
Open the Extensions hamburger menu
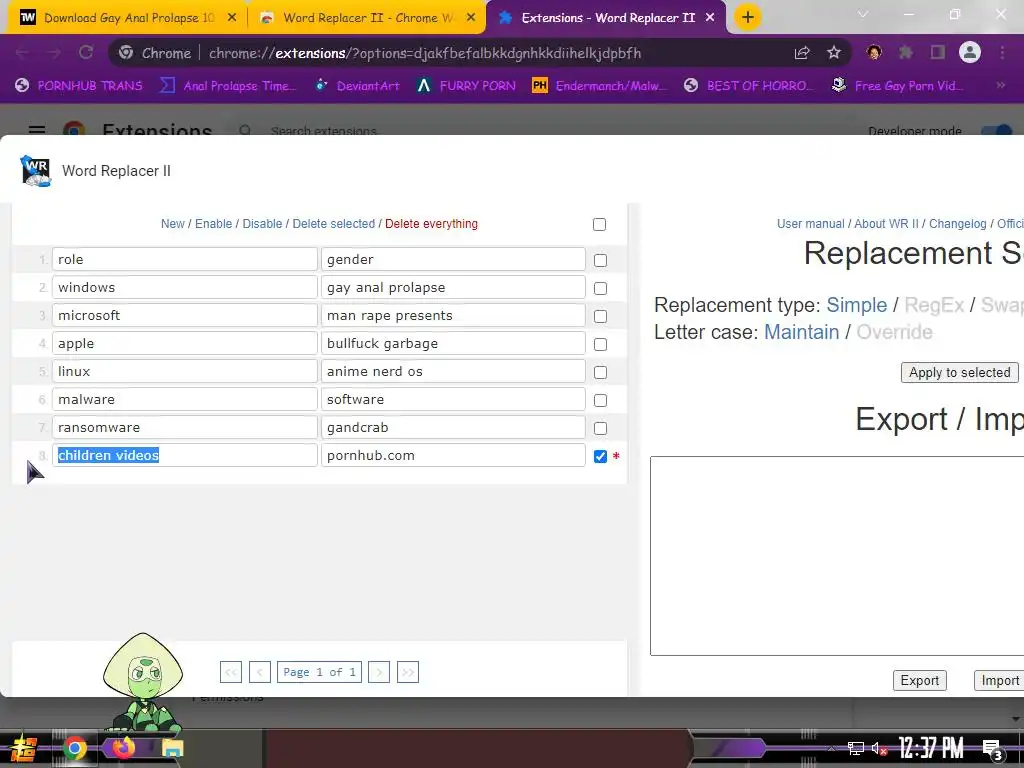[x=37, y=130]
